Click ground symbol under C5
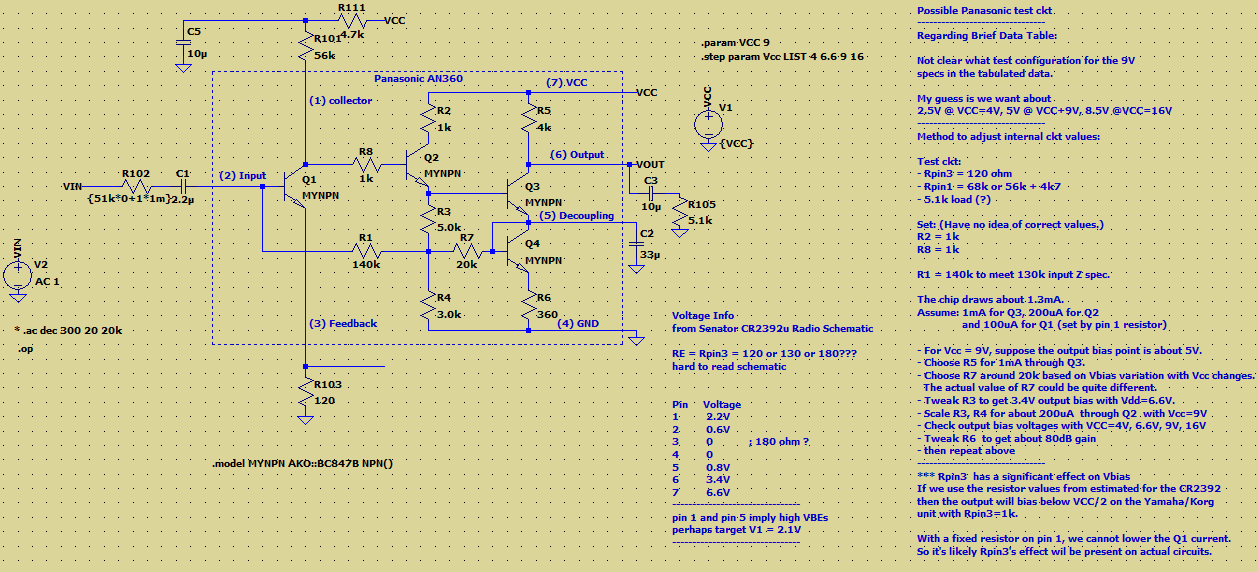1258x572 pixels. pos(184,66)
